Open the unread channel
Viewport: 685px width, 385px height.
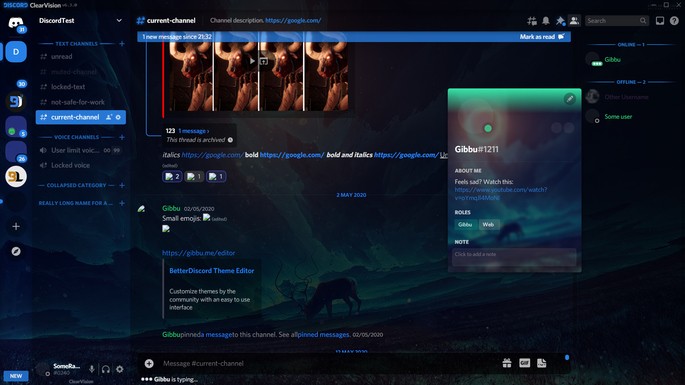[81, 56]
